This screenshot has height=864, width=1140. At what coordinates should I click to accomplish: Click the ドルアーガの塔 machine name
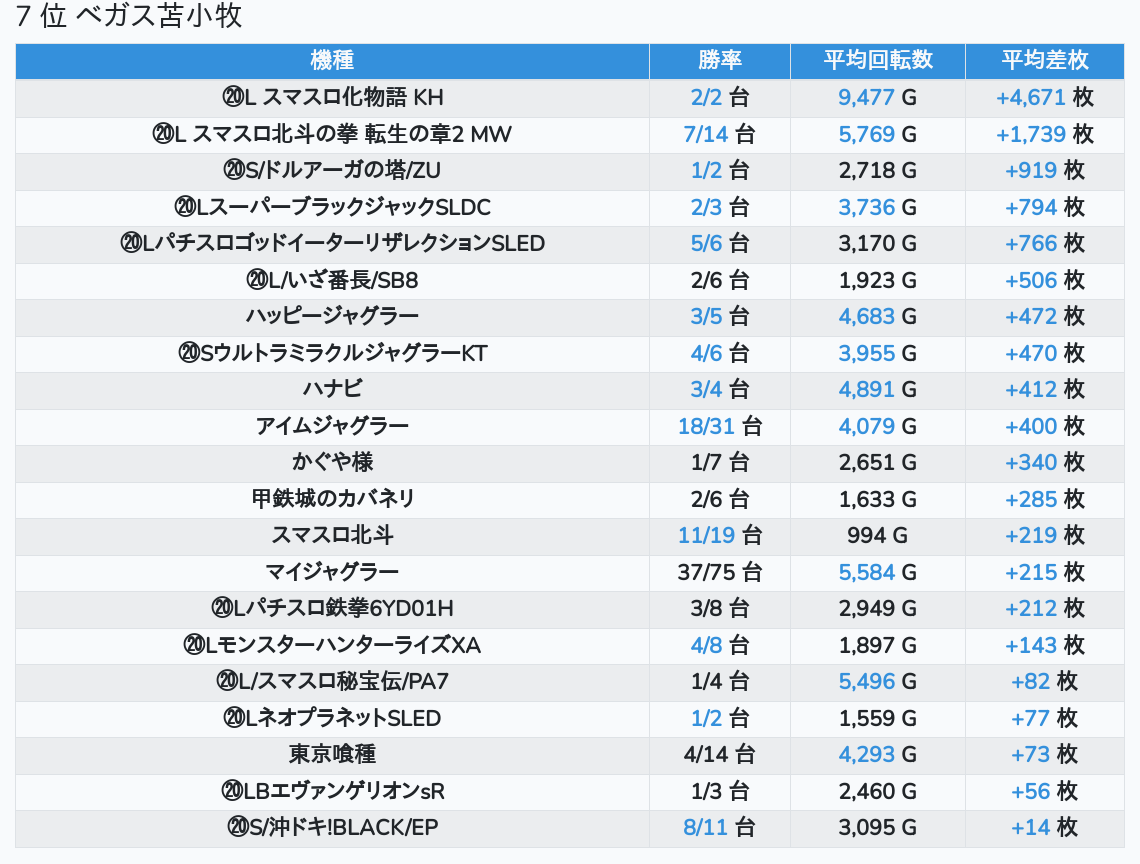(x=332, y=170)
